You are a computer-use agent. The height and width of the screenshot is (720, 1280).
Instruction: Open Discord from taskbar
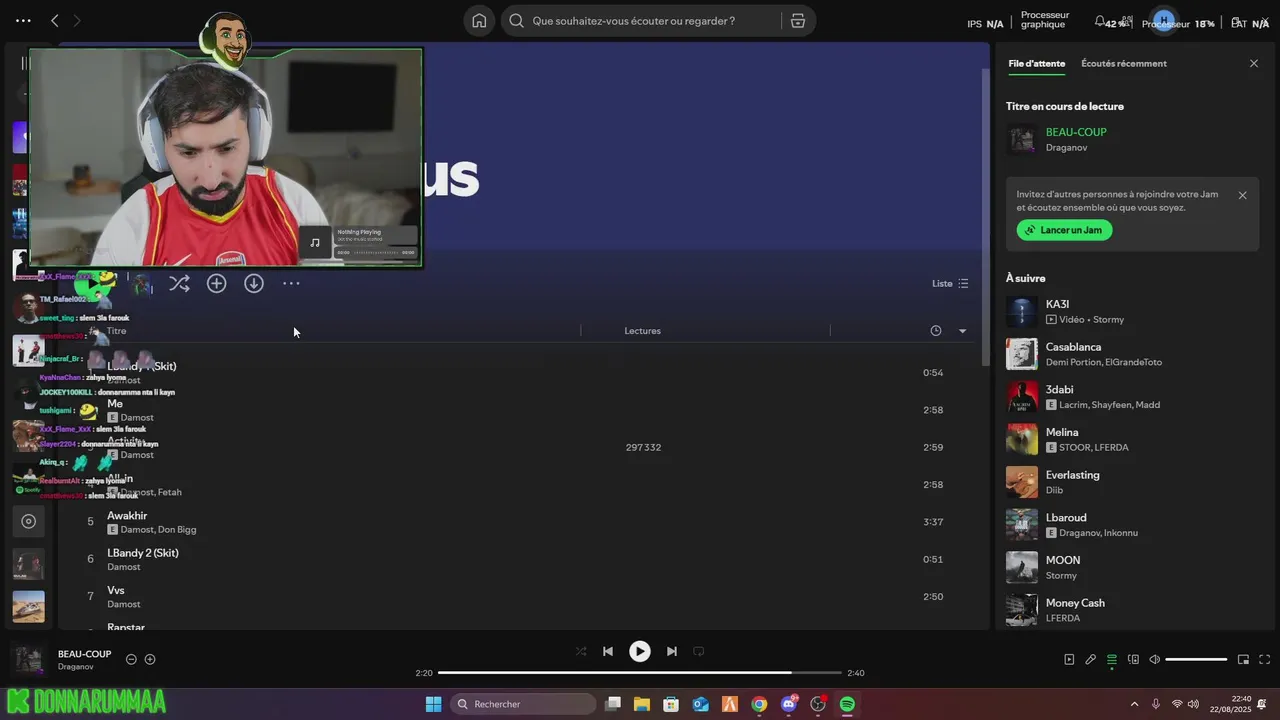point(789,704)
